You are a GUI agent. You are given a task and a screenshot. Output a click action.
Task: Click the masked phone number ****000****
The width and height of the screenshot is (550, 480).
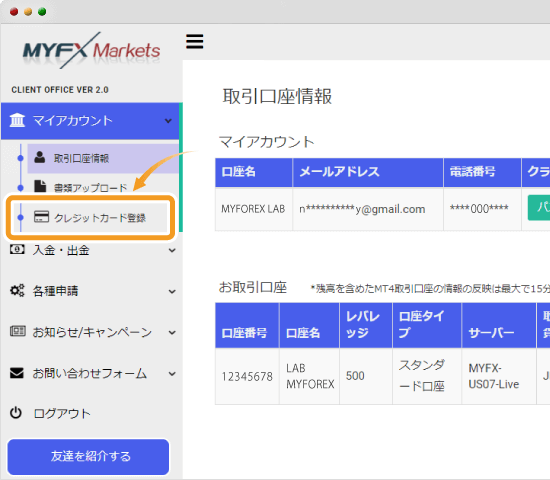(479, 209)
